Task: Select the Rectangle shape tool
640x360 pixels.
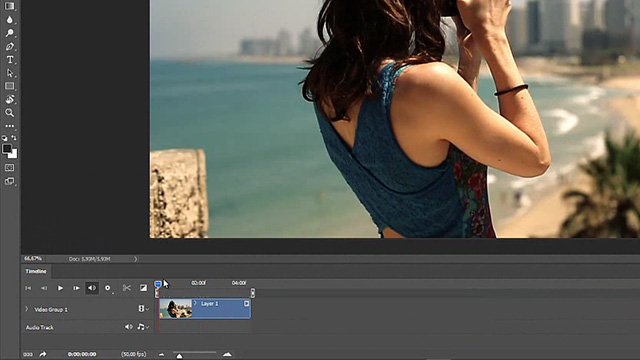Action: 9,86
